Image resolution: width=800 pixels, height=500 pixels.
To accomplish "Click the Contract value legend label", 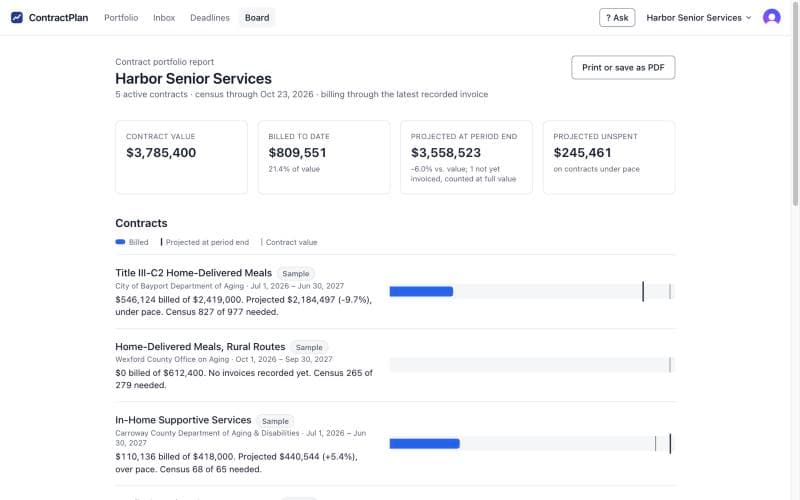I will pyautogui.click(x=291, y=242).
